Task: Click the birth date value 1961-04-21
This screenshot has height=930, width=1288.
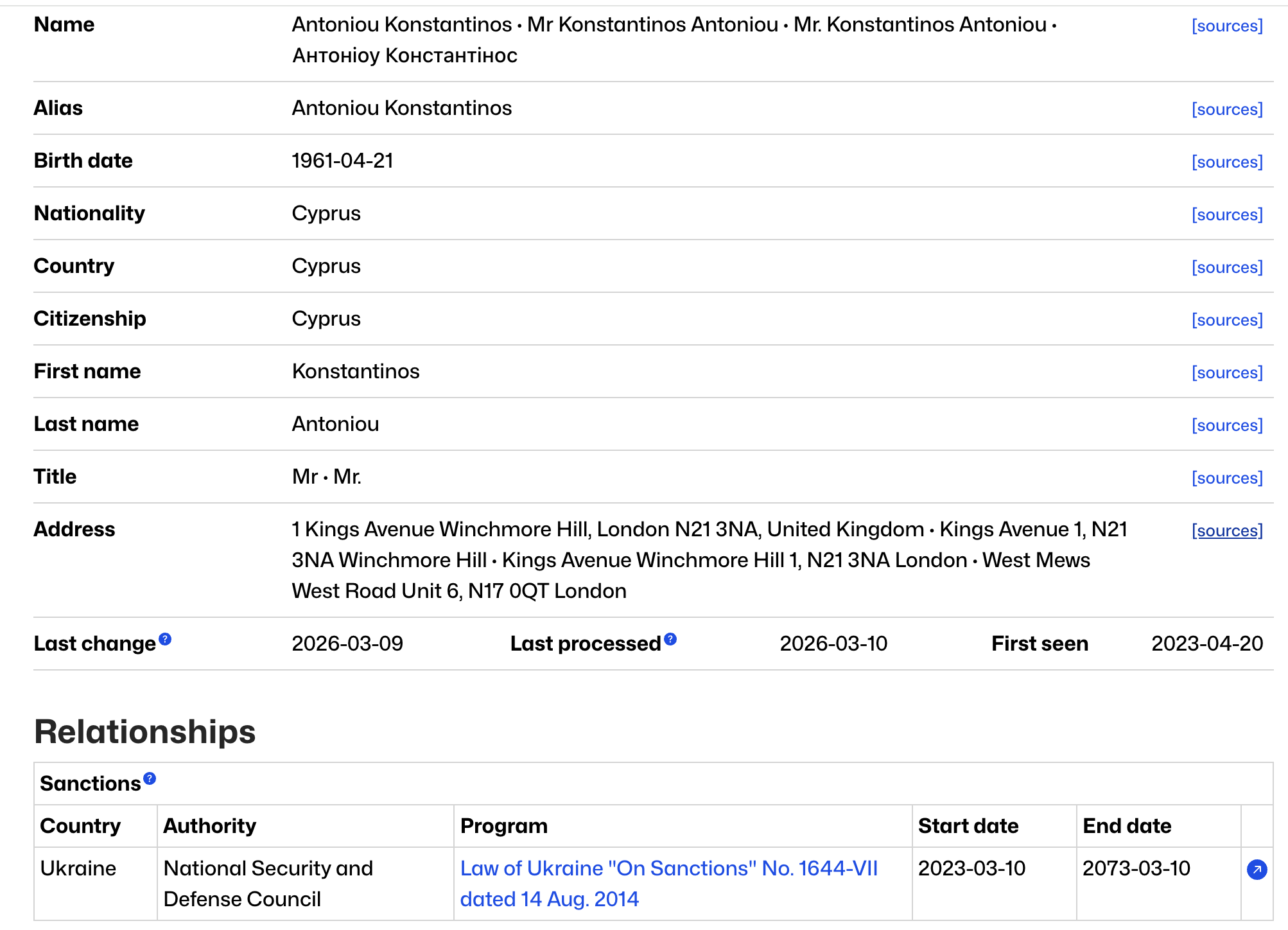Action: (x=342, y=161)
